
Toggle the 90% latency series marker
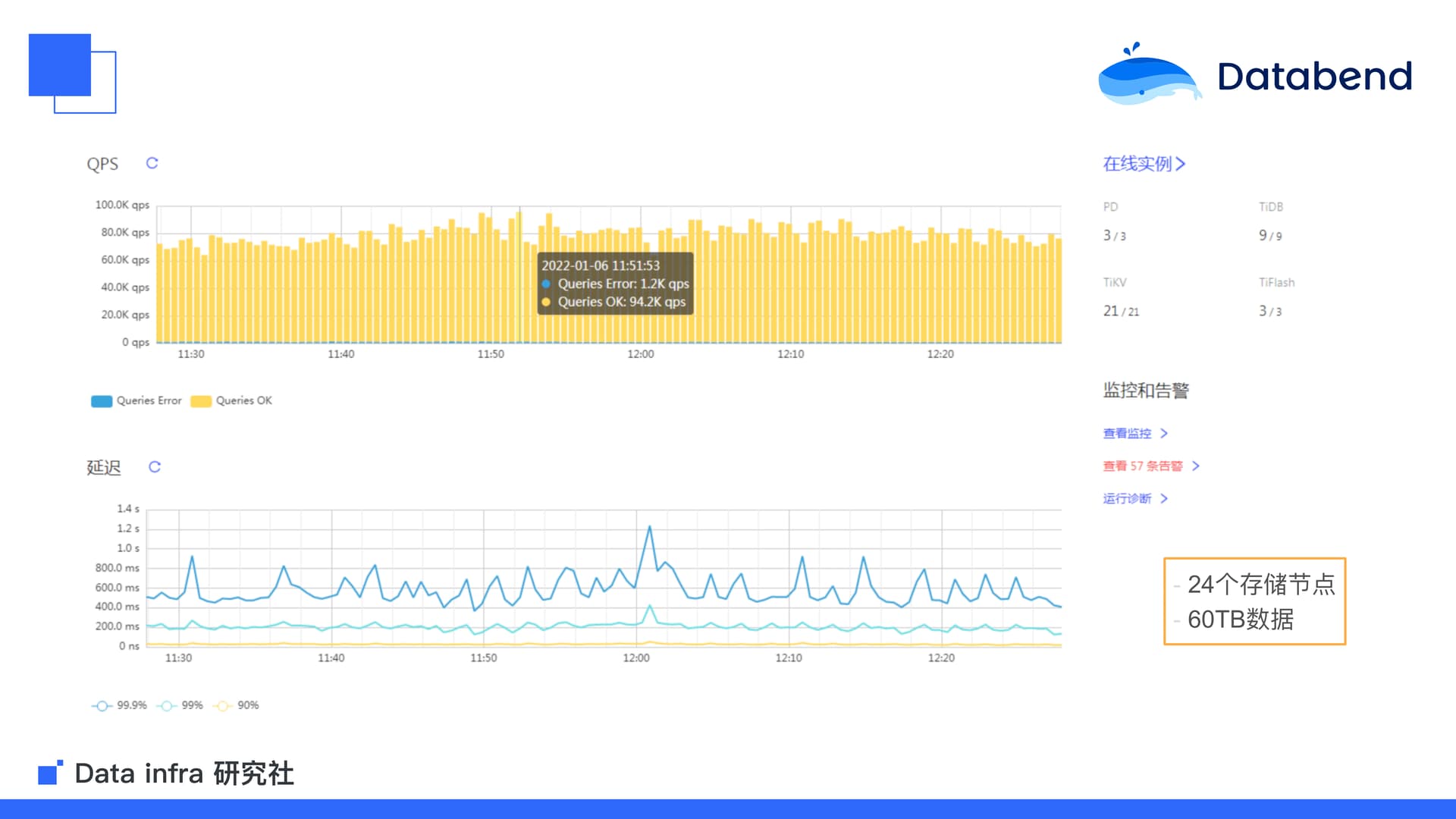(x=223, y=705)
